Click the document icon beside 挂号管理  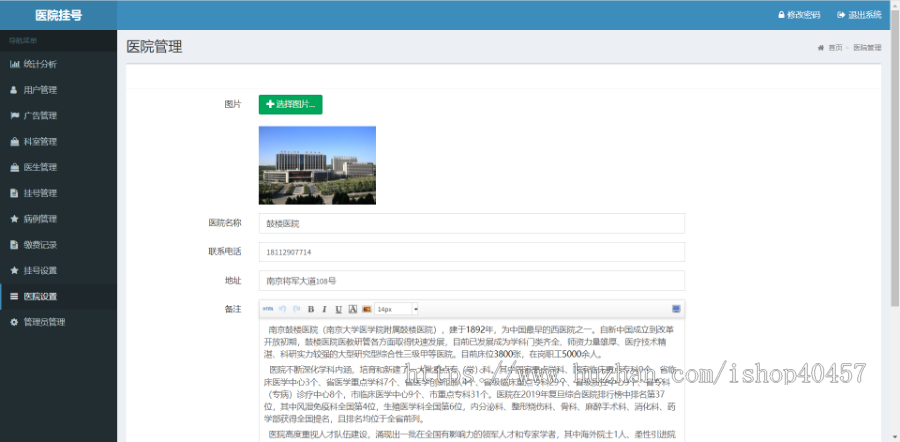pos(14,193)
